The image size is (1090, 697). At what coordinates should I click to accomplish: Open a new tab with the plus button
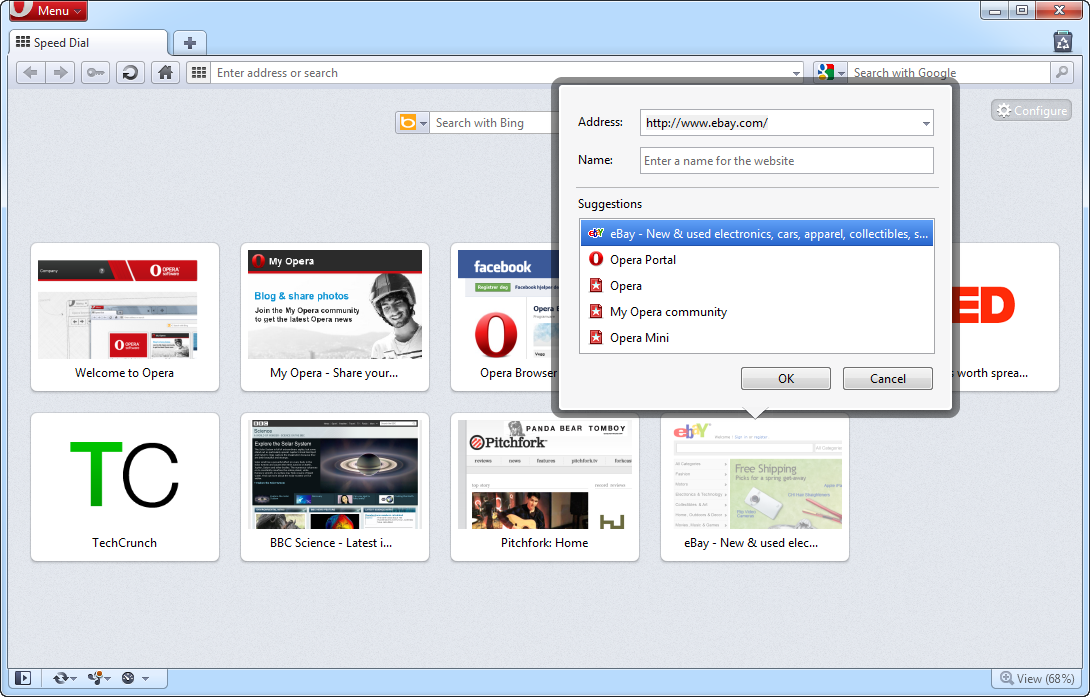click(x=189, y=43)
